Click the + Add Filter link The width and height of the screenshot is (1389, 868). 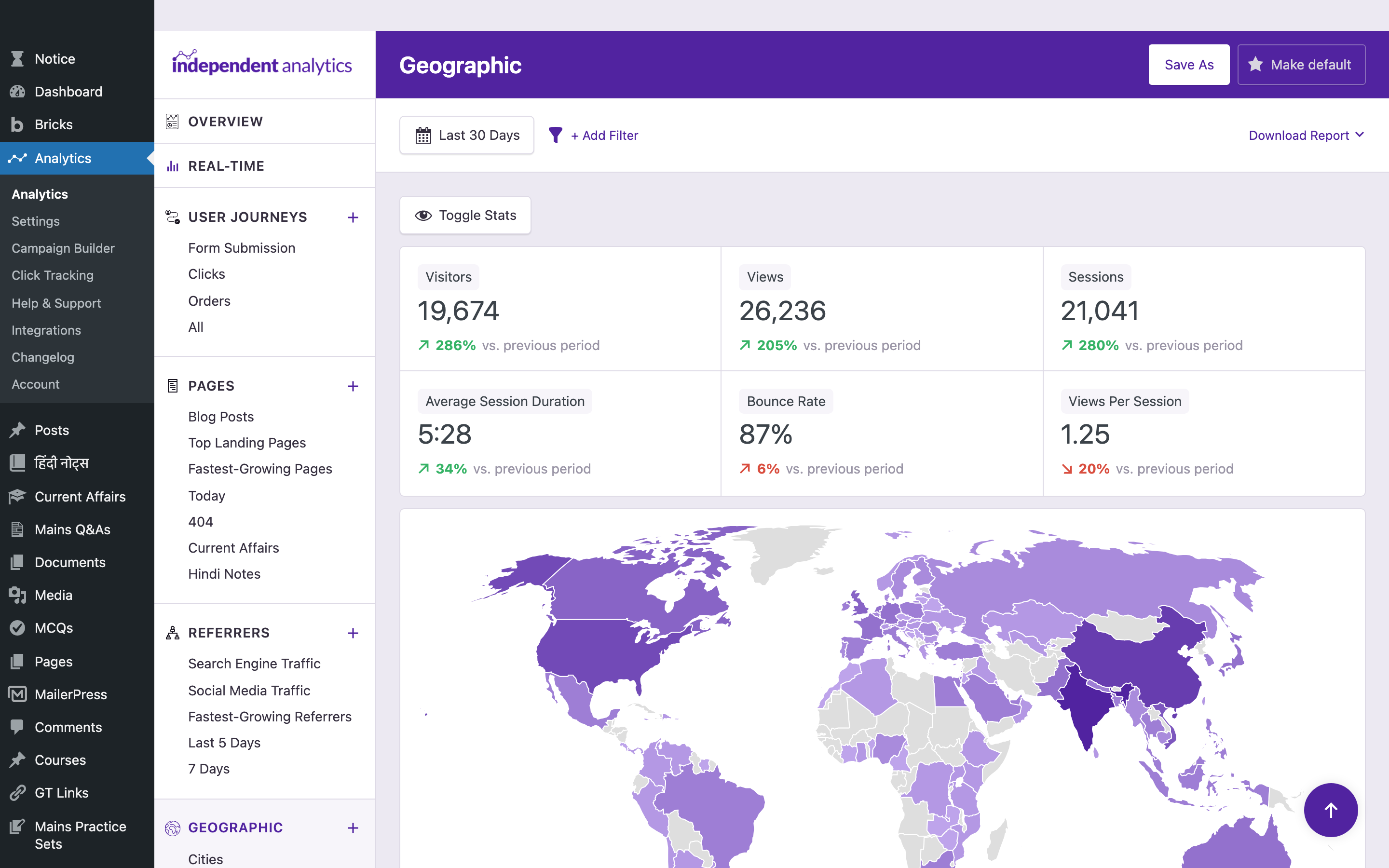point(604,136)
